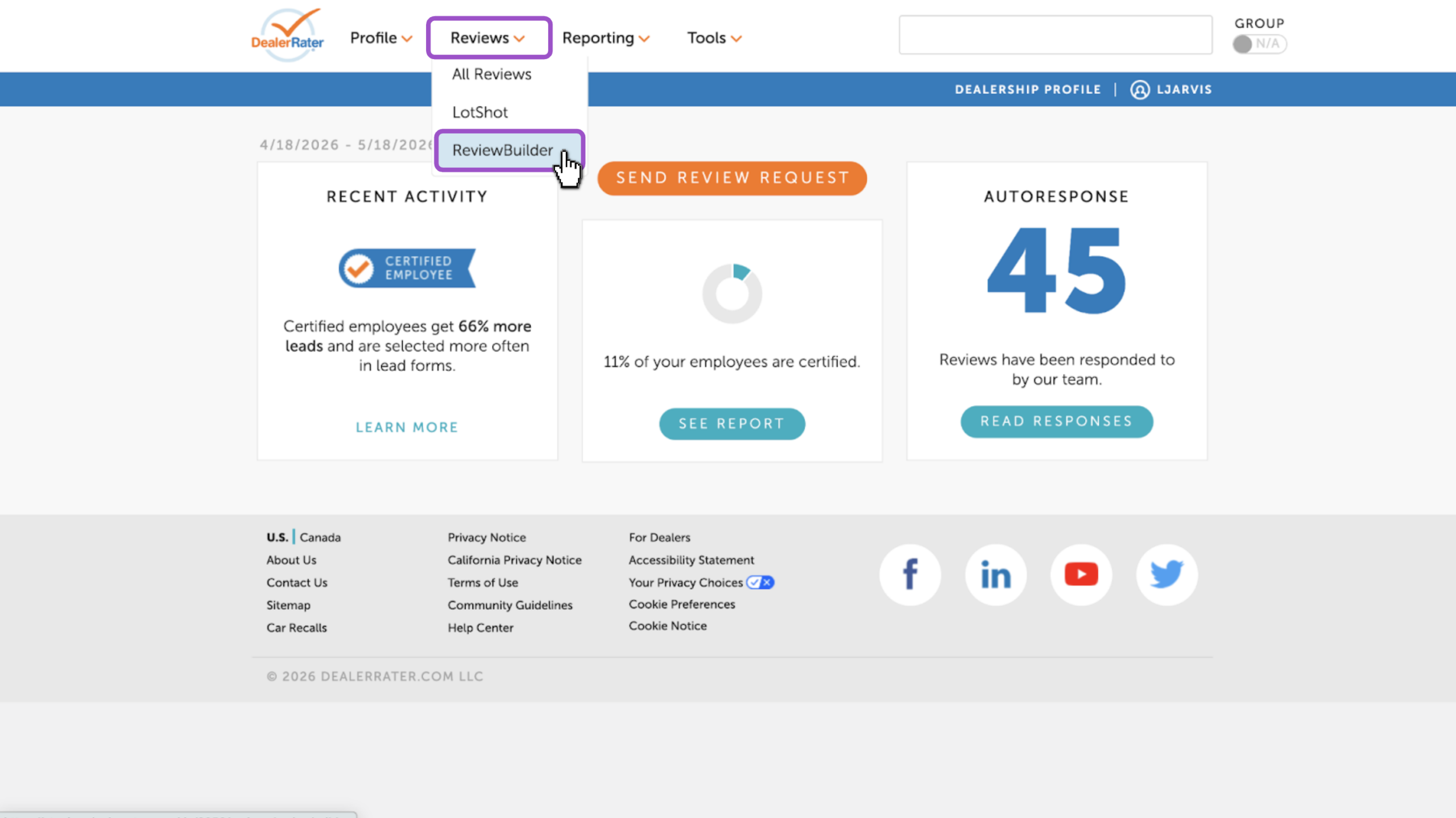Image resolution: width=1456 pixels, height=818 pixels.
Task: Open the Terms of Use link
Action: [483, 583]
